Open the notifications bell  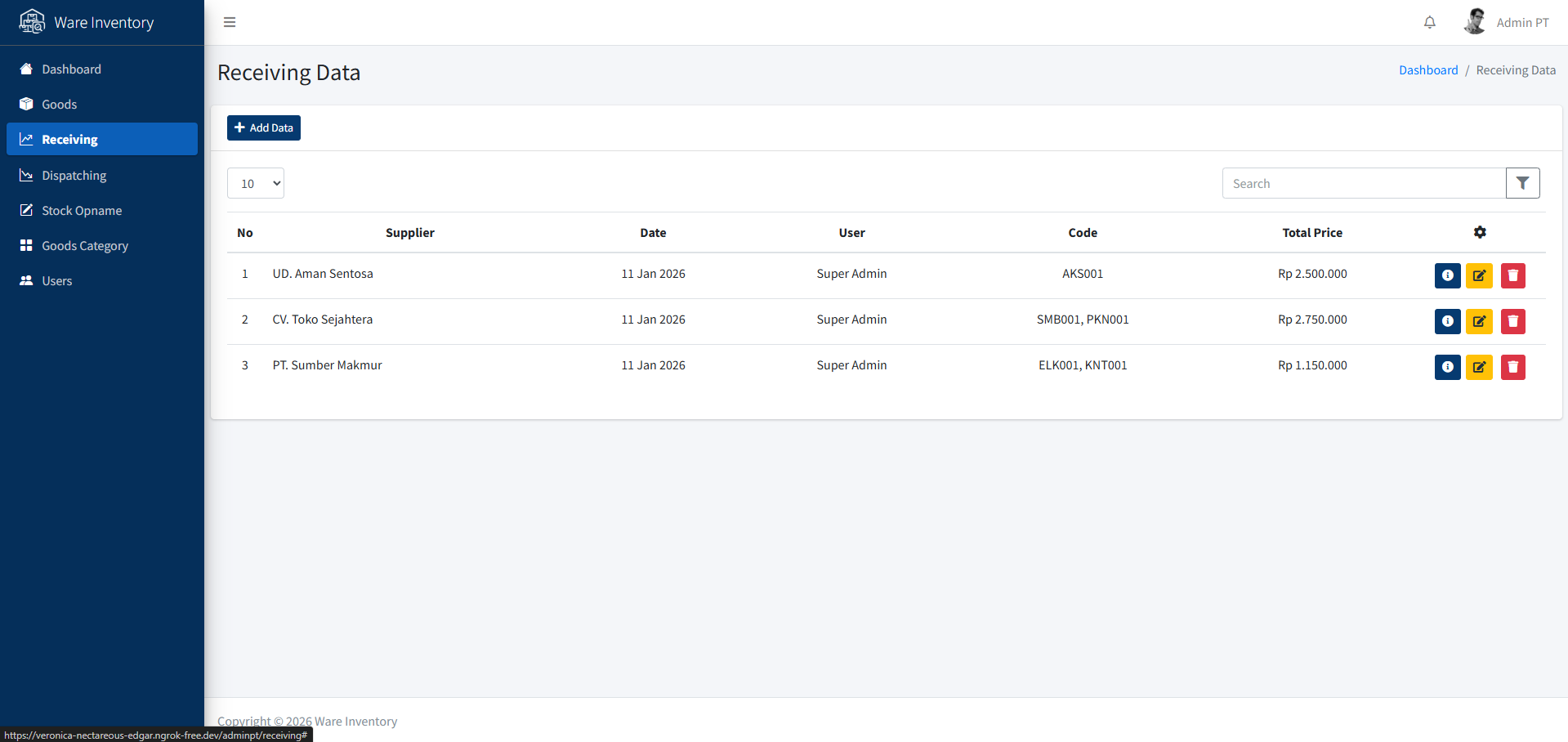[x=1429, y=22]
